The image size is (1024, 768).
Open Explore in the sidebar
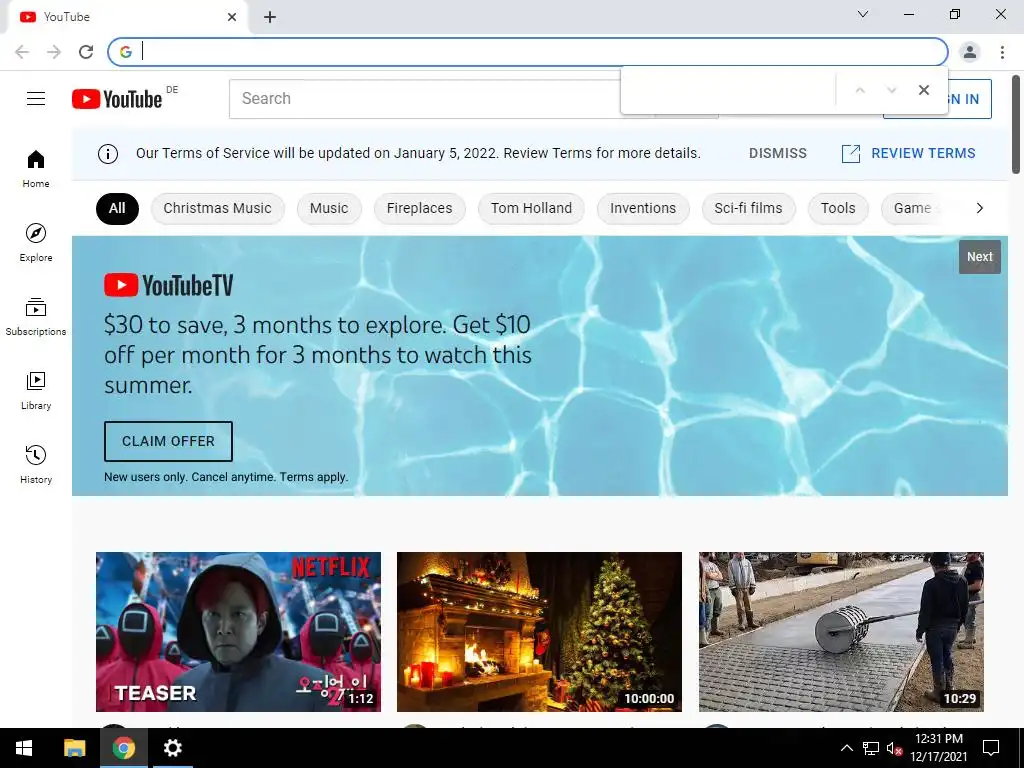tap(36, 242)
